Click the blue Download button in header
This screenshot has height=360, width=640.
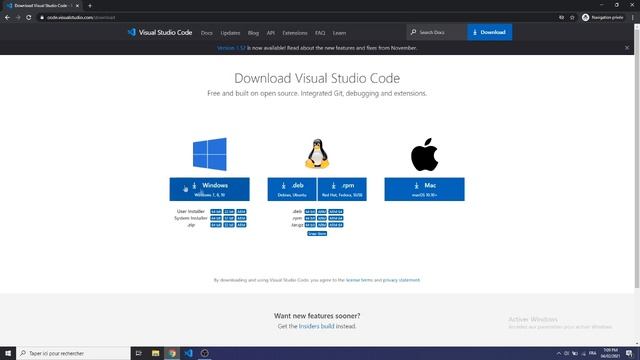click(489, 32)
